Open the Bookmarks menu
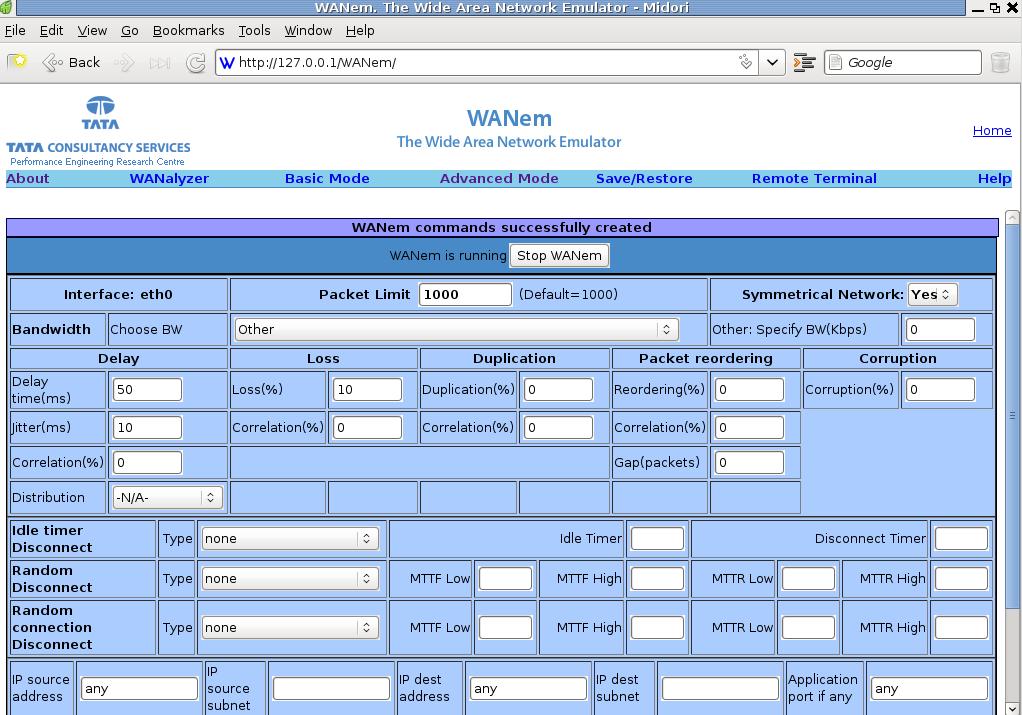 (x=188, y=31)
